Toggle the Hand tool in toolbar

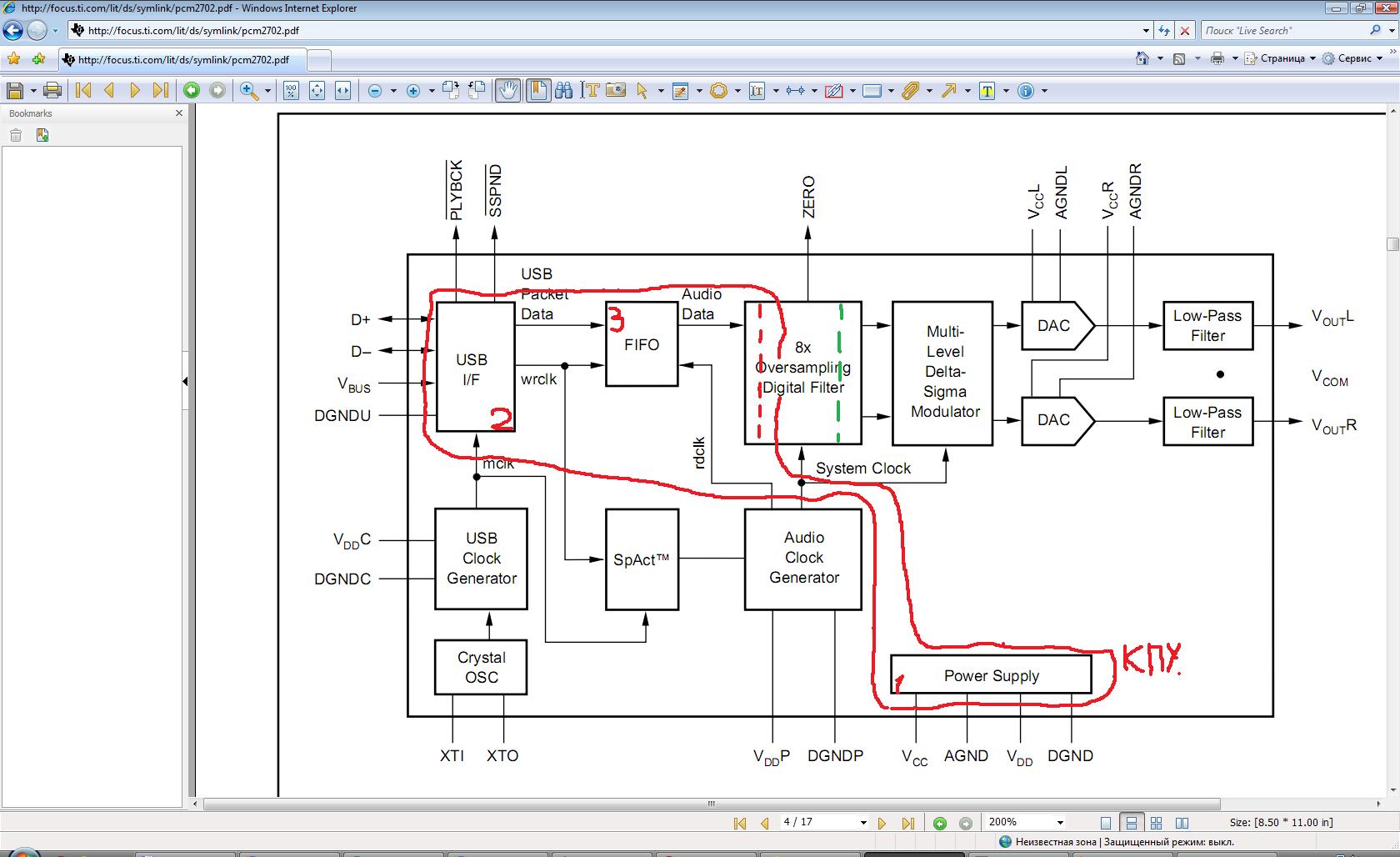pyautogui.click(x=507, y=91)
